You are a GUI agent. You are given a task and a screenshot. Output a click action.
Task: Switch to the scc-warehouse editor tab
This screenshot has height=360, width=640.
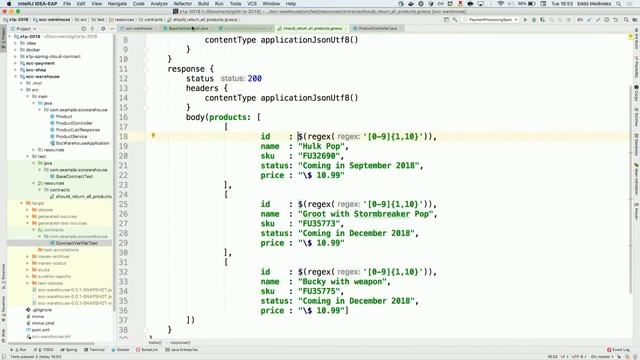tap(138, 29)
